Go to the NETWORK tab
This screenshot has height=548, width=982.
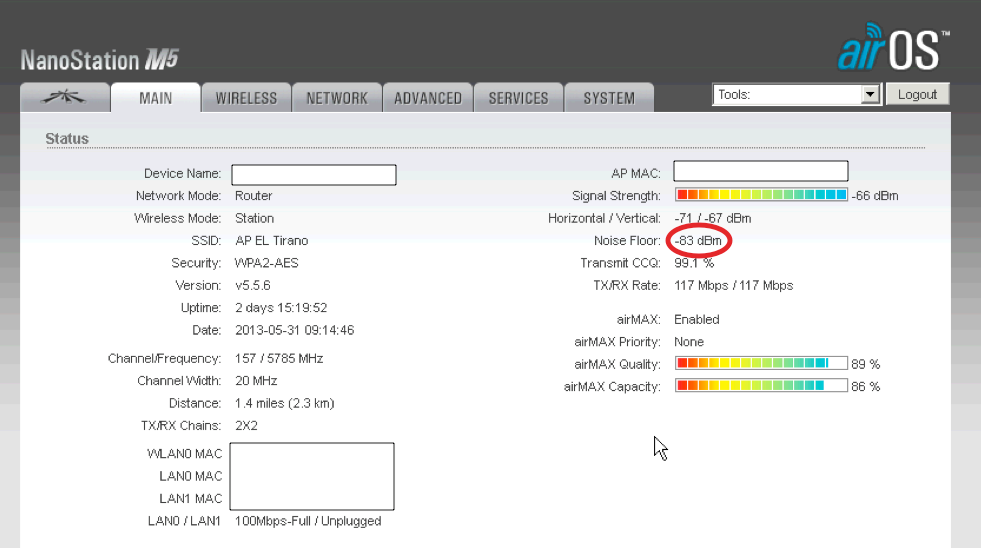[337, 98]
